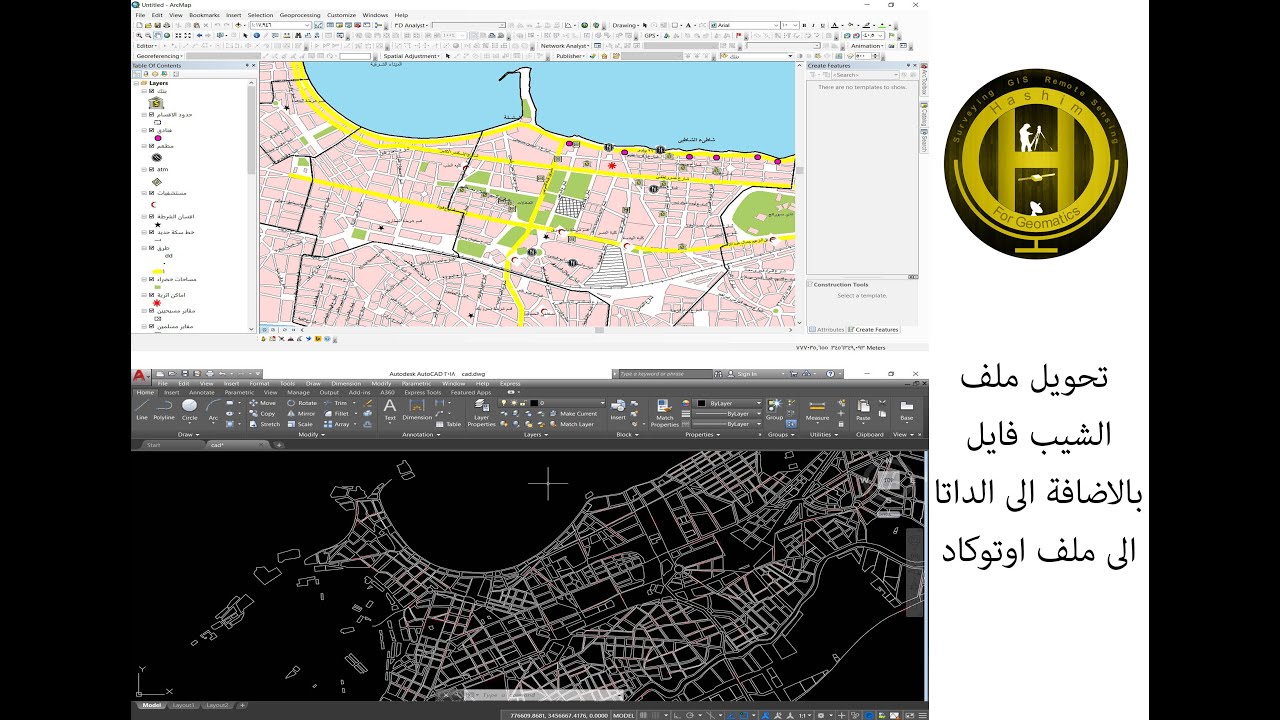The image size is (1280, 720).
Task: Click the Mirror tool in AutoCAD
Action: tap(300, 413)
